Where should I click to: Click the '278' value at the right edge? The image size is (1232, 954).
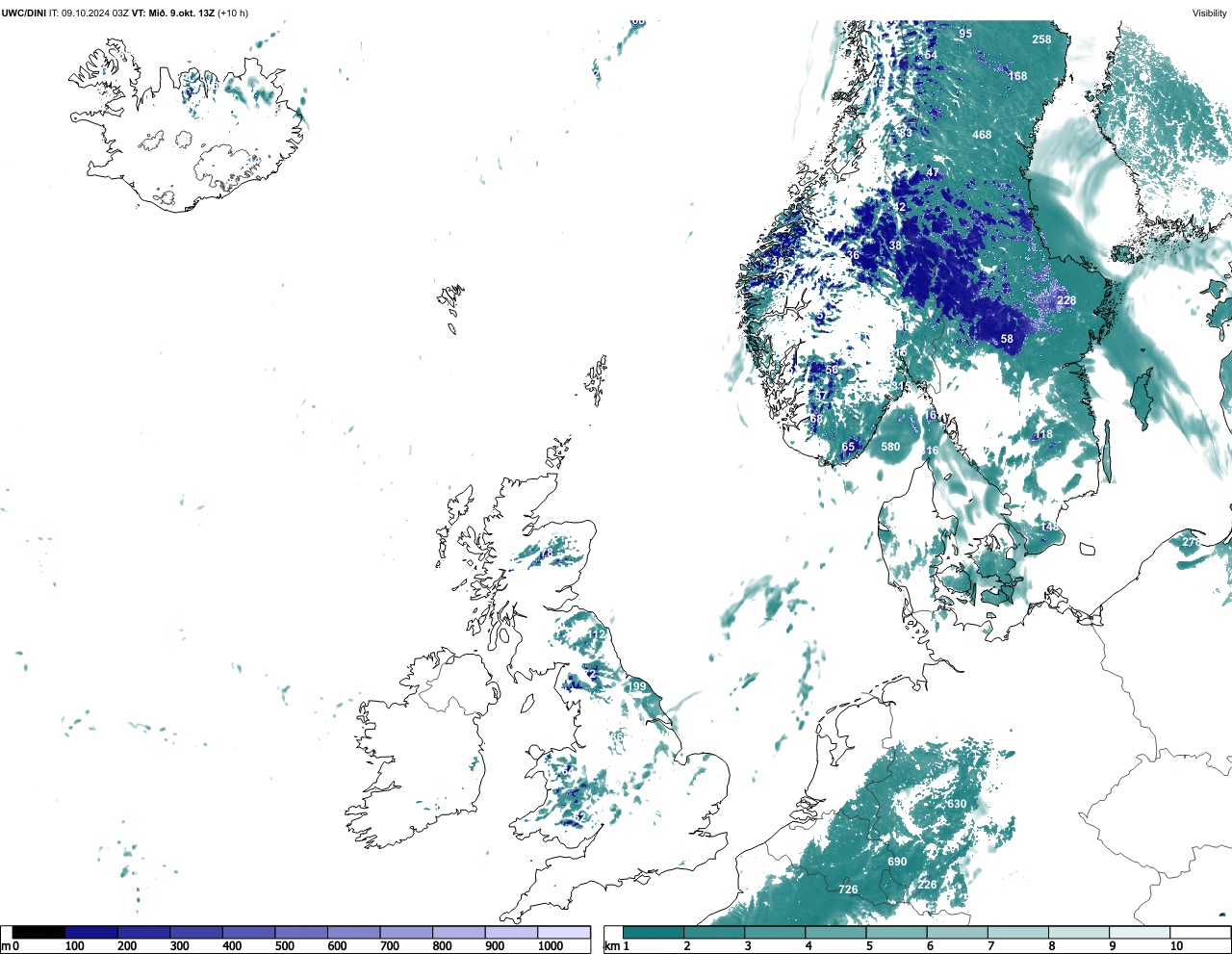pyautogui.click(x=1192, y=542)
